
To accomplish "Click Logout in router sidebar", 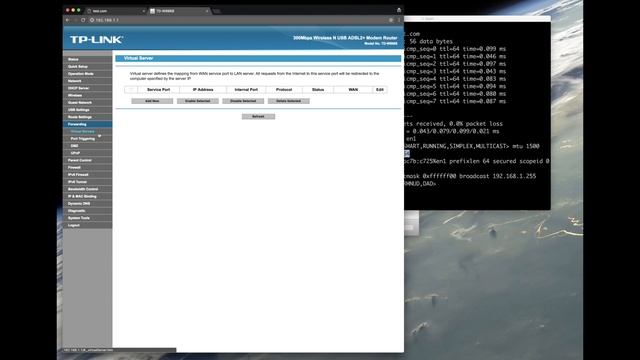I will click(87, 225).
